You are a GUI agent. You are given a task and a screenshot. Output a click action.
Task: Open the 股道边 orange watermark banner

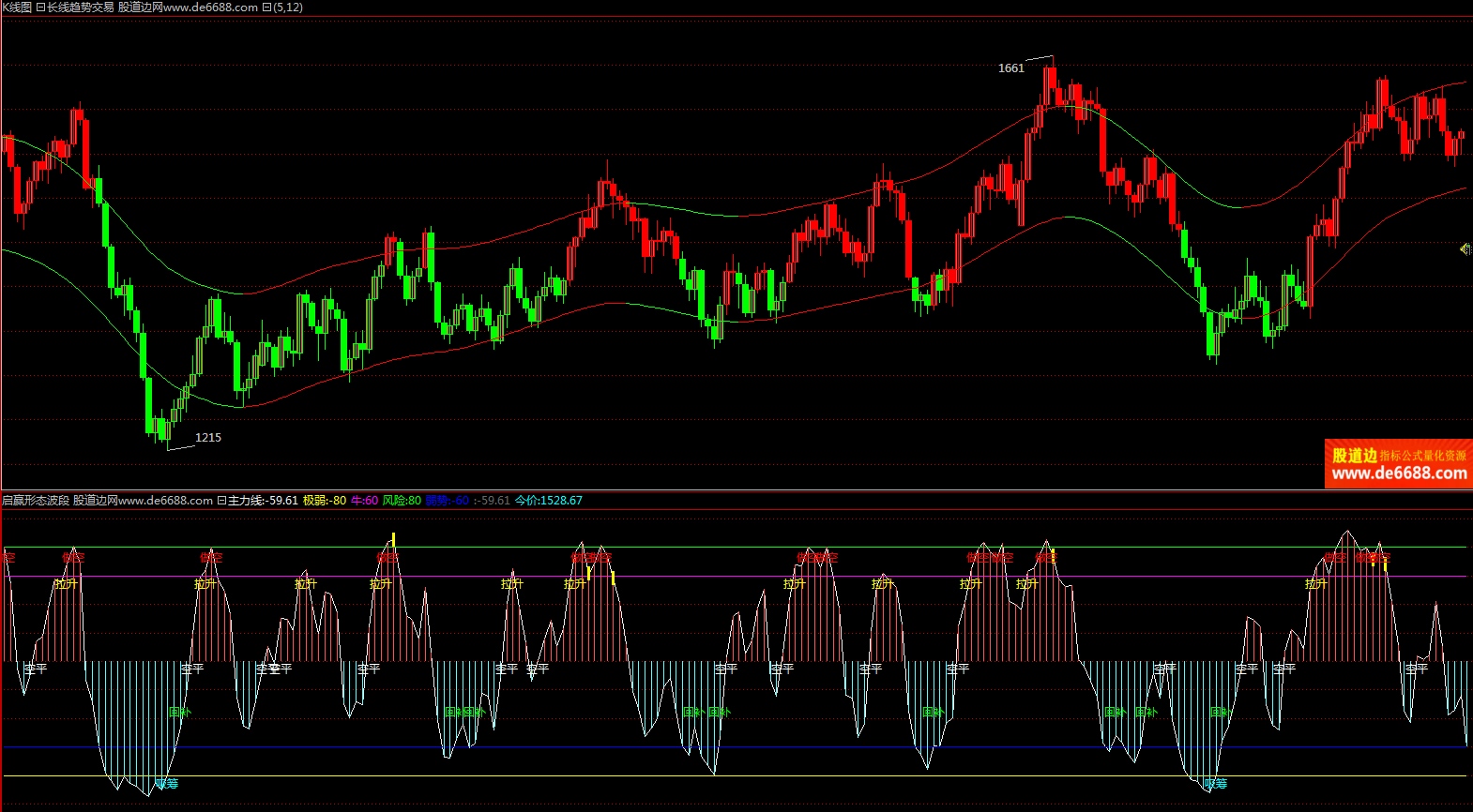pyautogui.click(x=1398, y=464)
